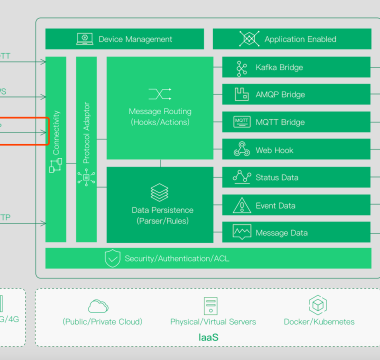Click the Device Management laptop icon
Image resolution: width=380 pixels, height=360 pixels.
[x=85, y=39]
